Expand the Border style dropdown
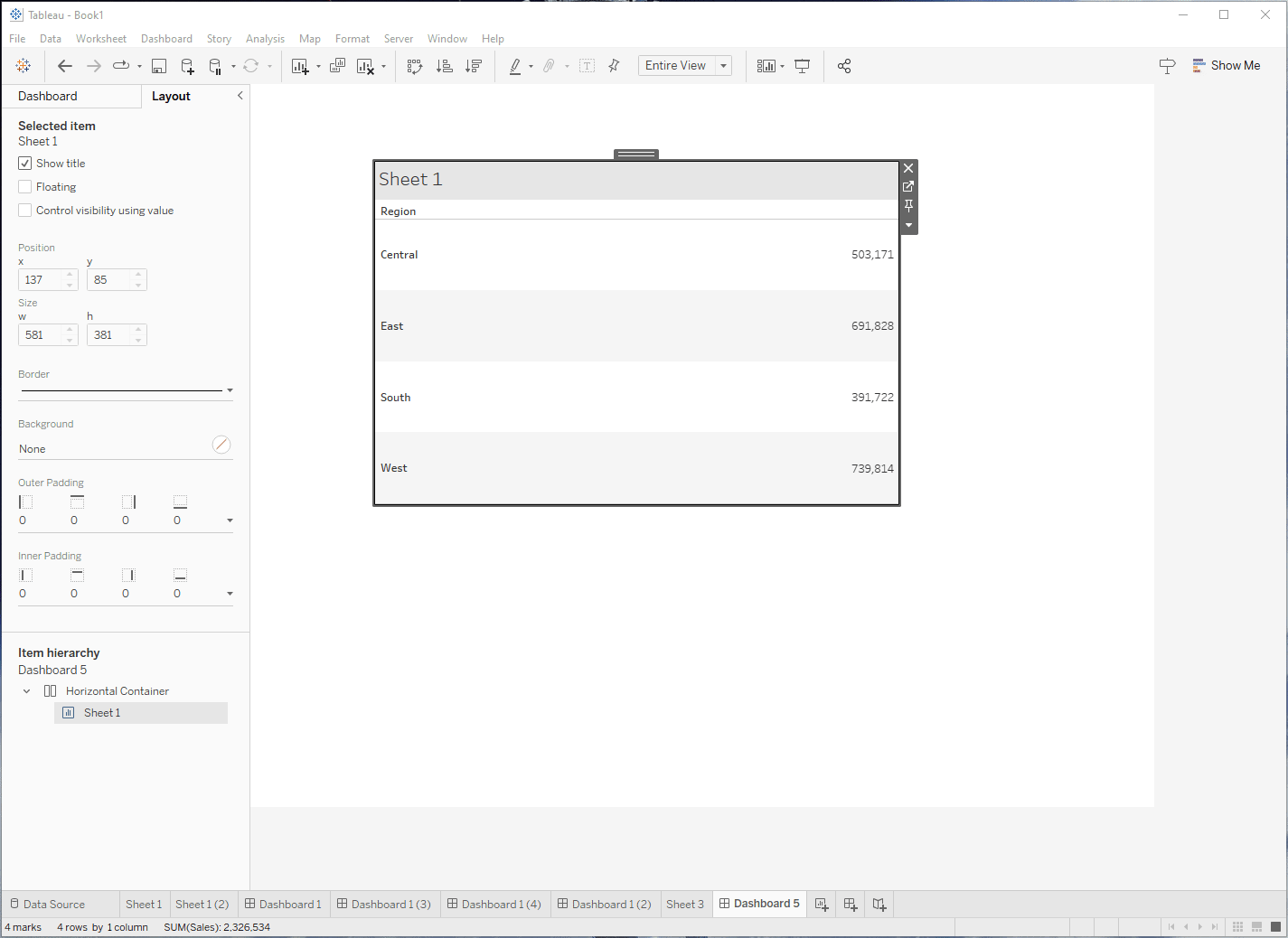Image resolution: width=1288 pixels, height=938 pixels. tap(230, 390)
